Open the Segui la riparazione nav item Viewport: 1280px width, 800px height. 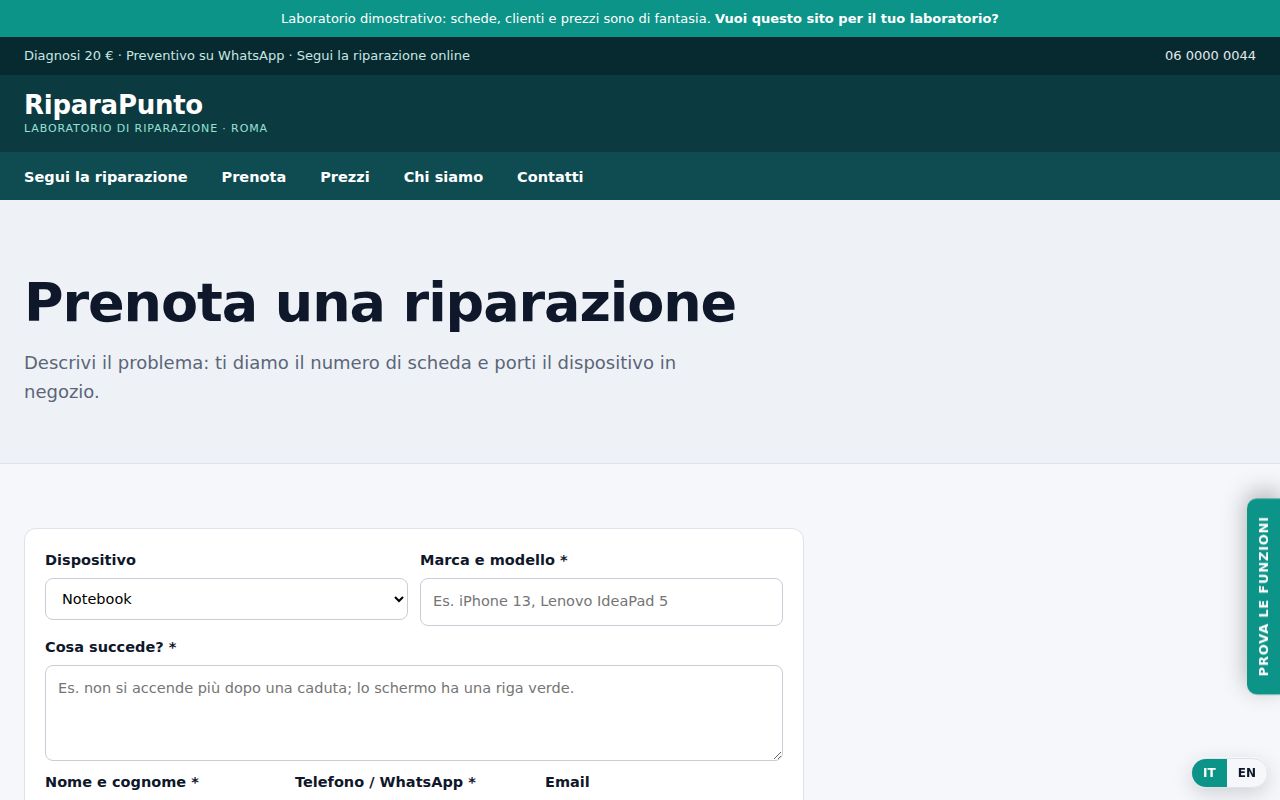click(106, 177)
